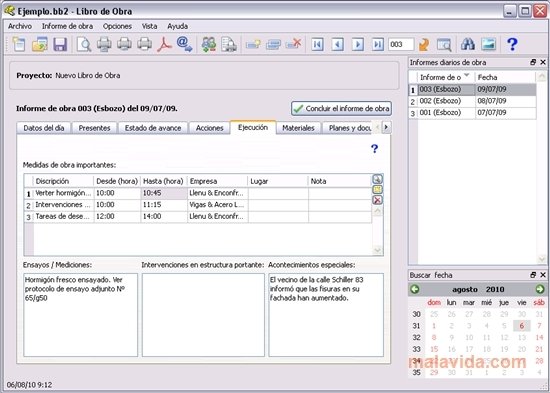Click the report number field showing 003
Viewport: 550px width, 393px height.
click(x=401, y=45)
